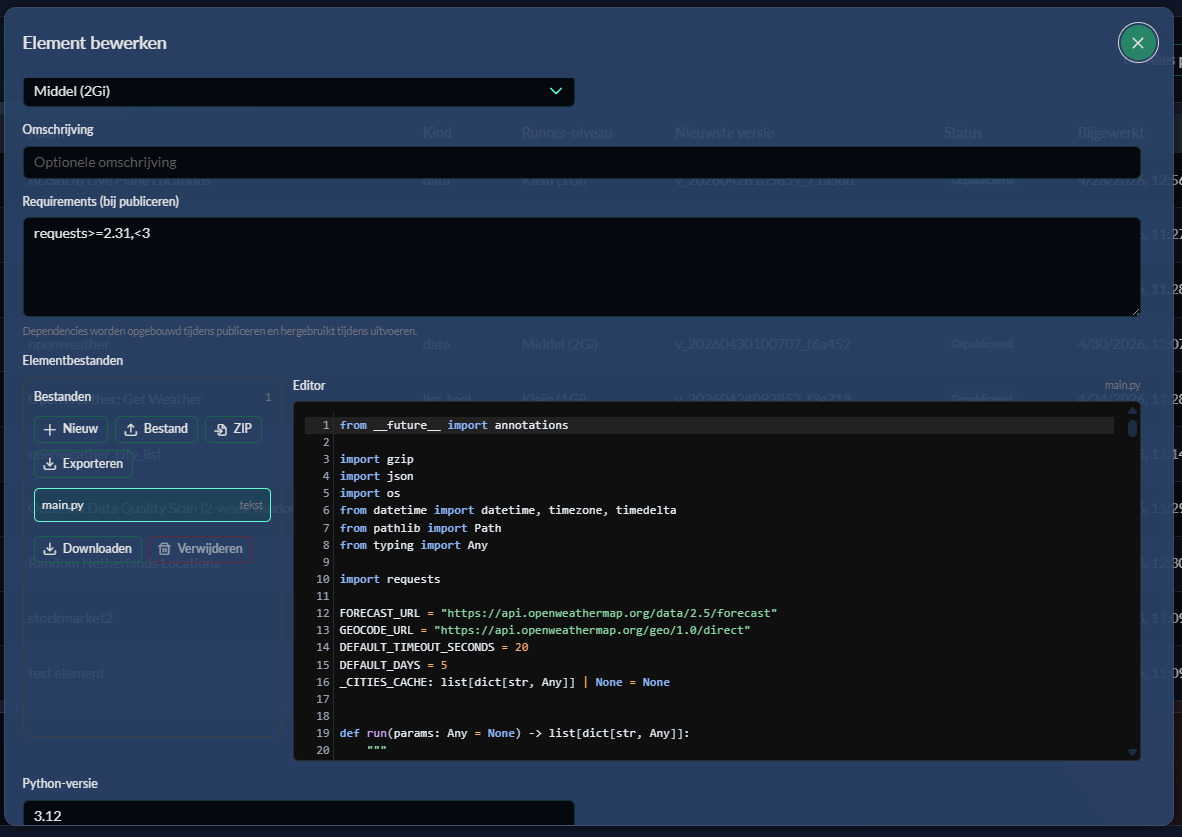Click the main.py label above the editor

coord(1122,385)
